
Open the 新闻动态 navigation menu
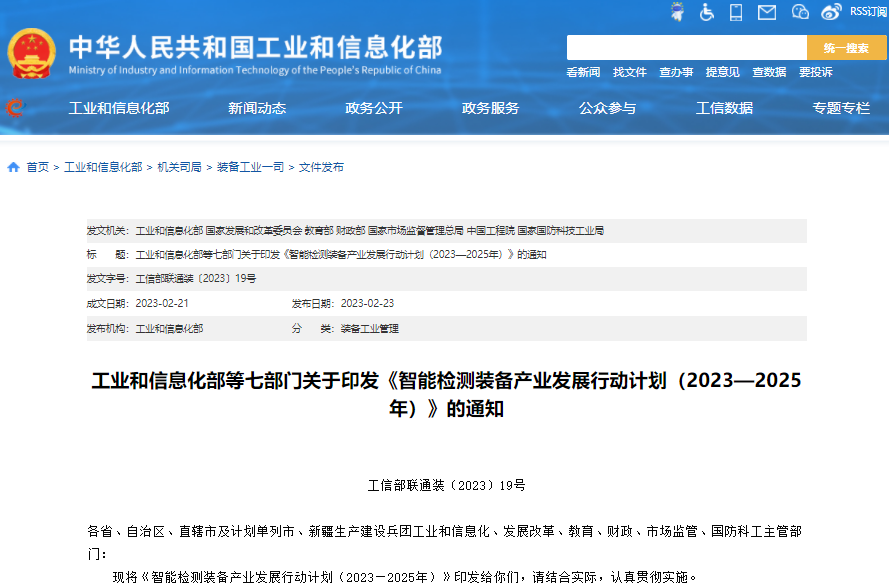click(x=256, y=108)
